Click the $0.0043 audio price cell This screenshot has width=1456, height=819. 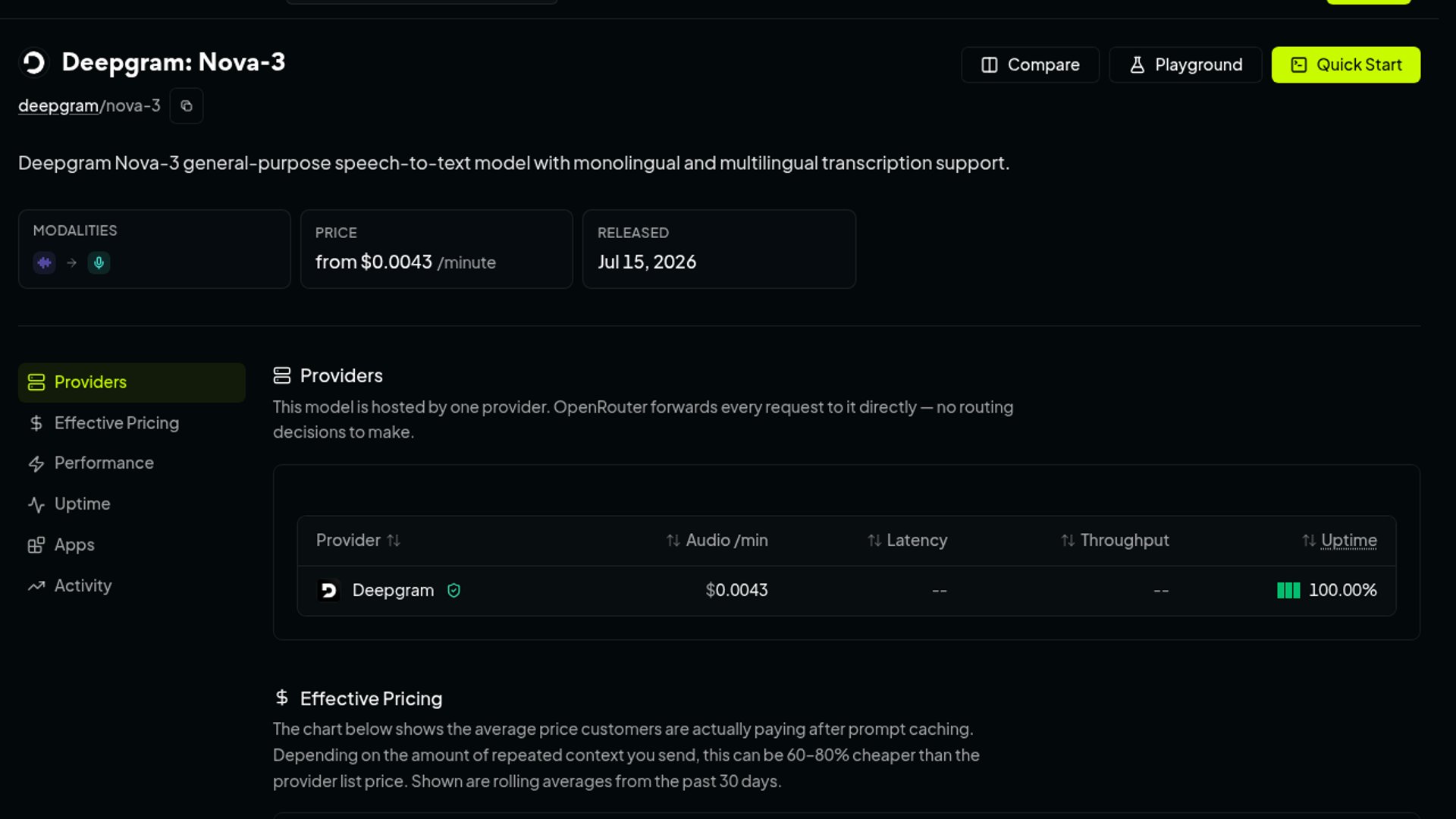736,591
